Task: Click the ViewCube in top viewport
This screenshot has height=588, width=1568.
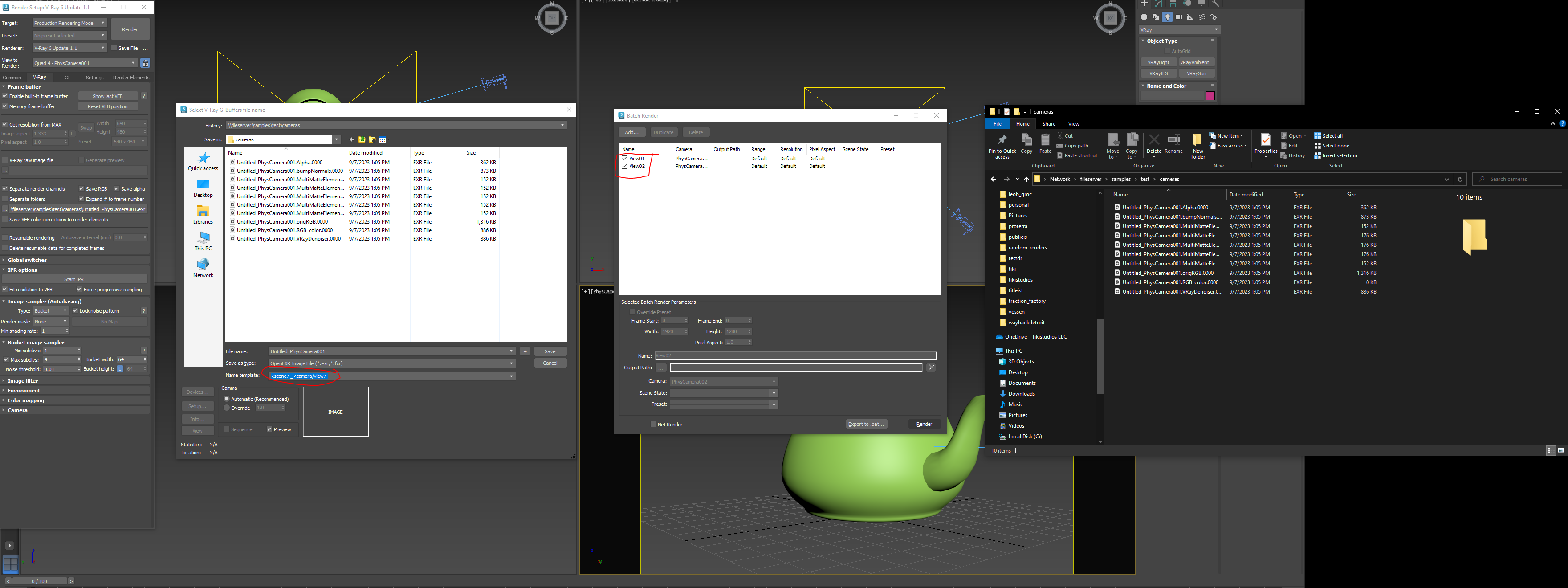Action: pos(1110,18)
